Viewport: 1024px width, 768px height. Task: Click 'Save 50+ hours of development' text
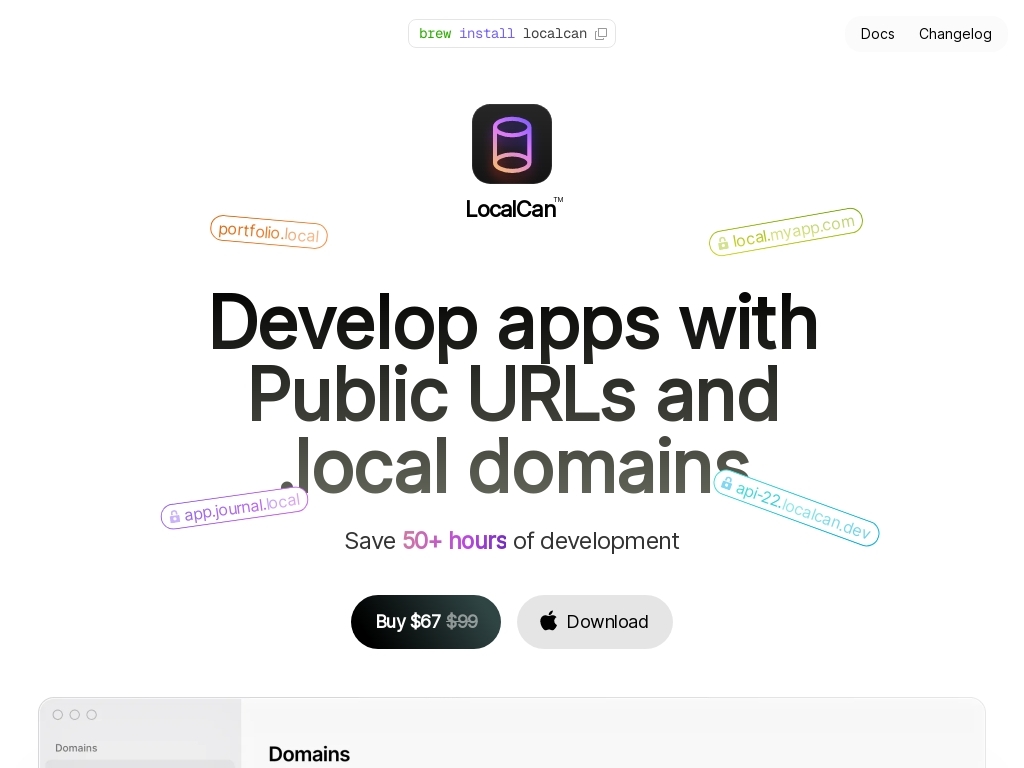point(512,541)
